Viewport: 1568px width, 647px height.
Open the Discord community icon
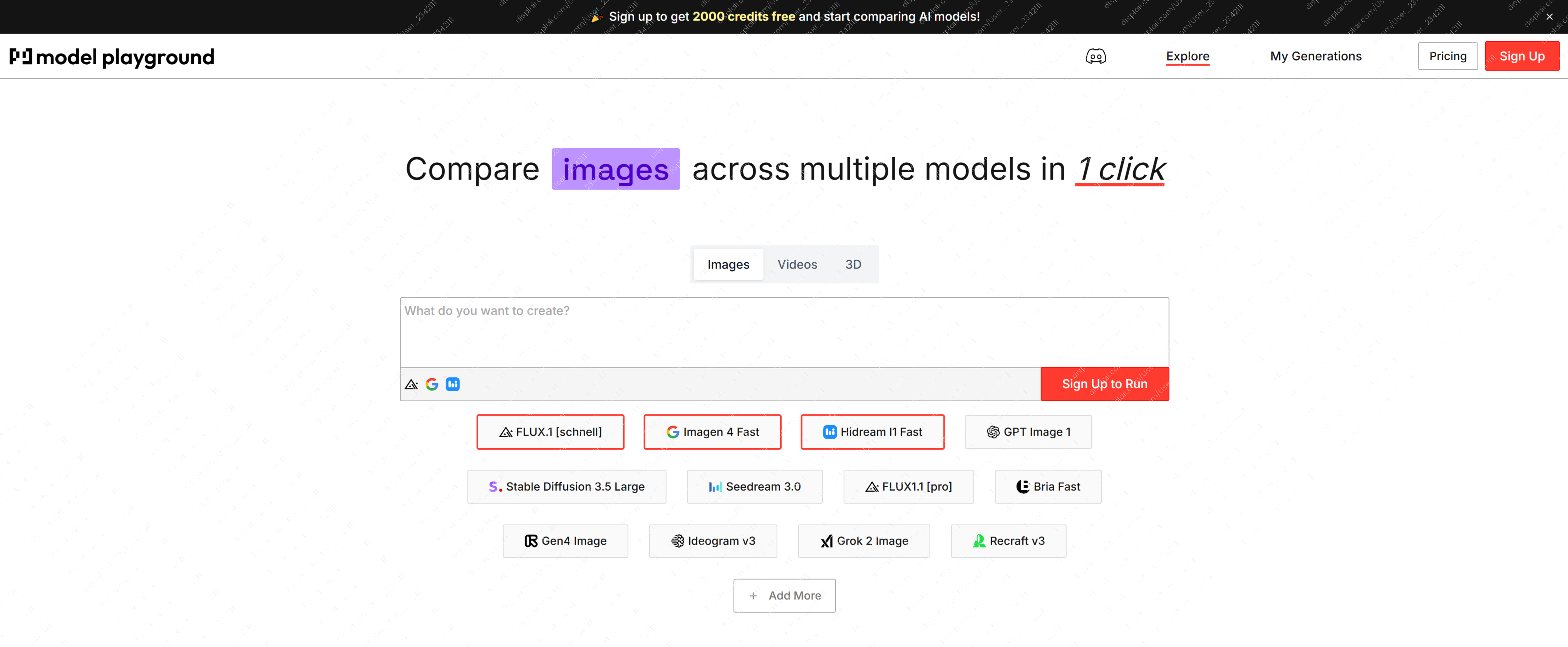pos(1096,57)
